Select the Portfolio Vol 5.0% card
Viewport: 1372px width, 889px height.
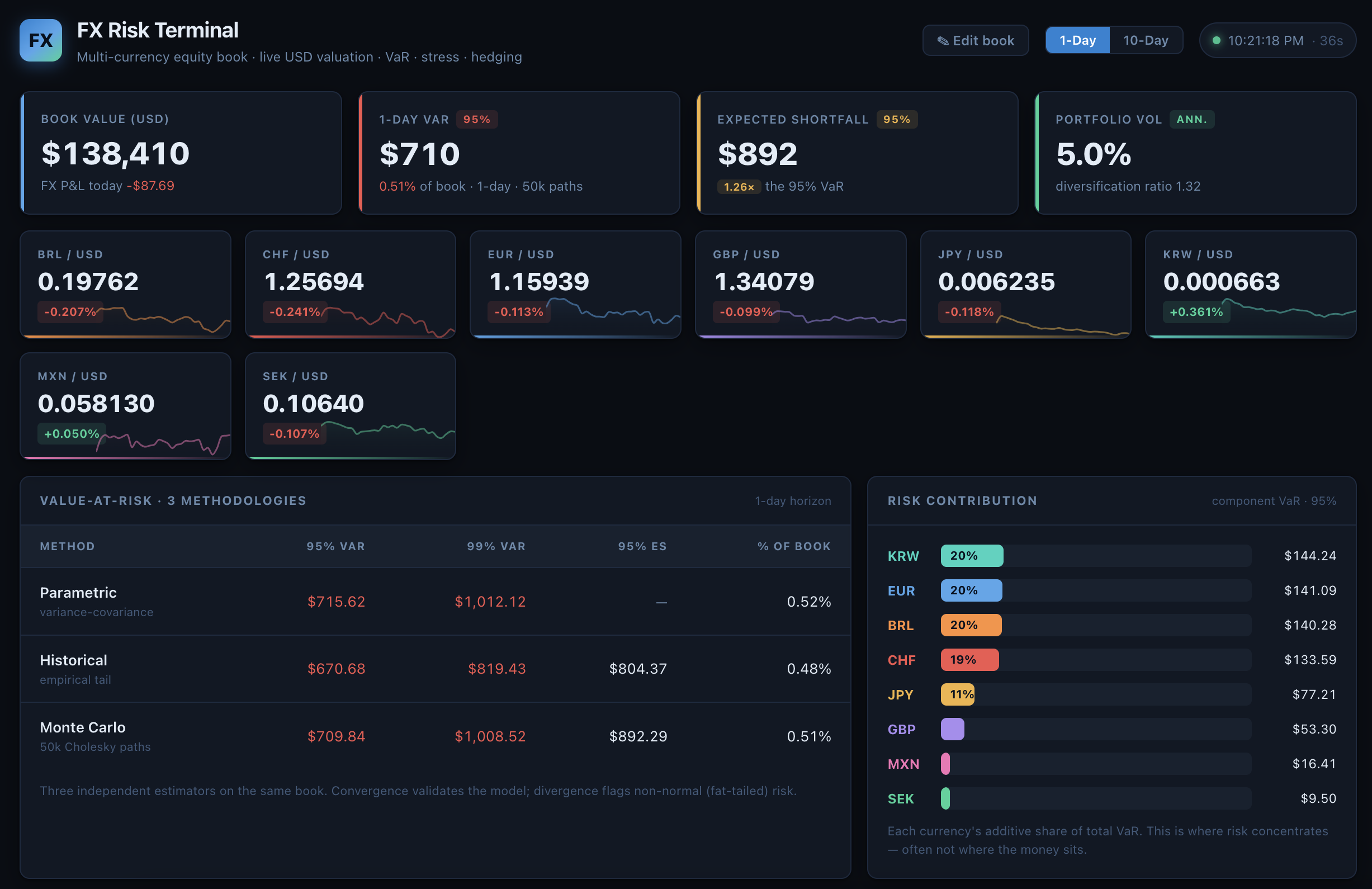click(x=1195, y=153)
